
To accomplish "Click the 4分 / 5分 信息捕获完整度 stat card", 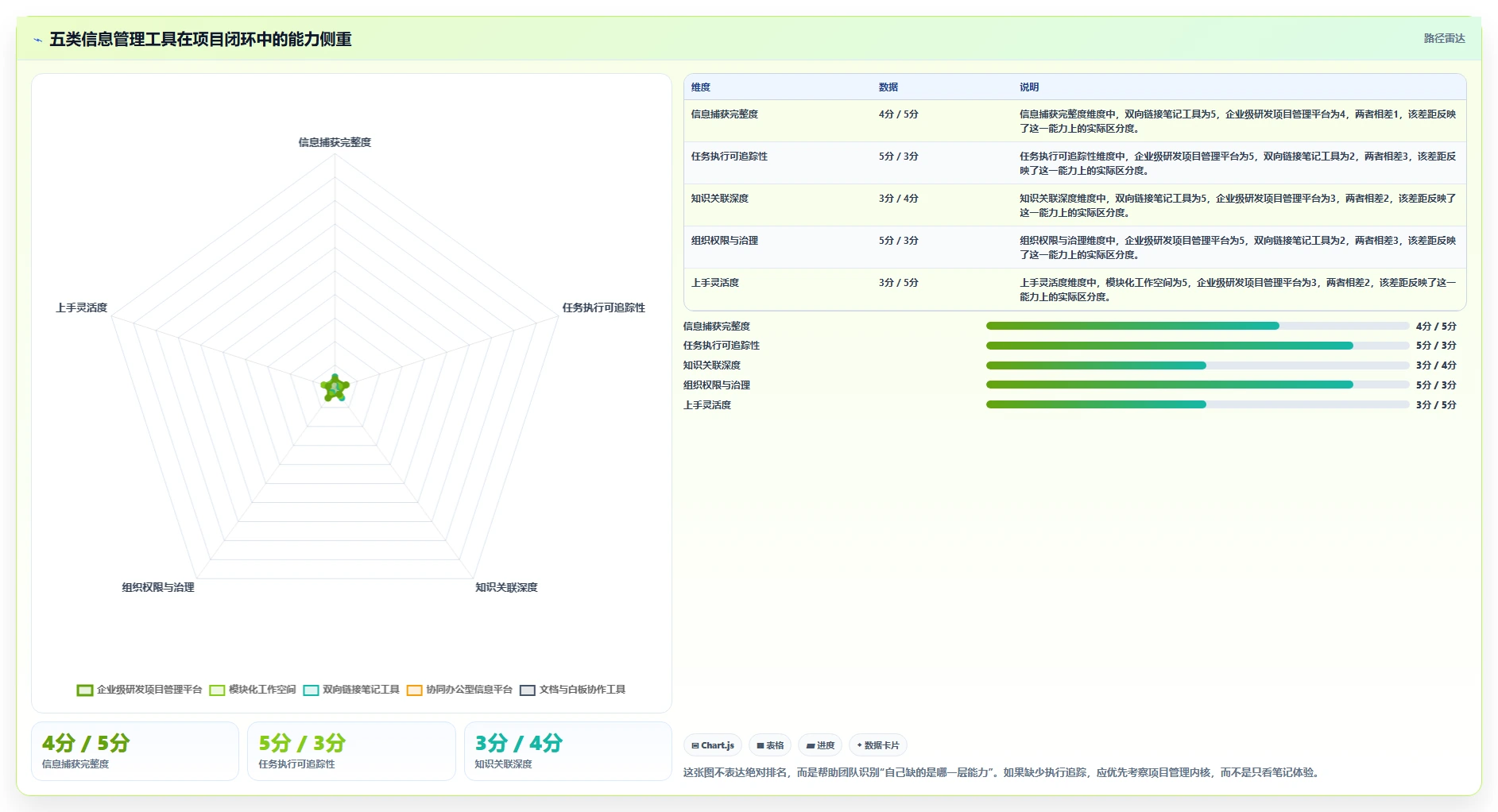I will [135, 751].
